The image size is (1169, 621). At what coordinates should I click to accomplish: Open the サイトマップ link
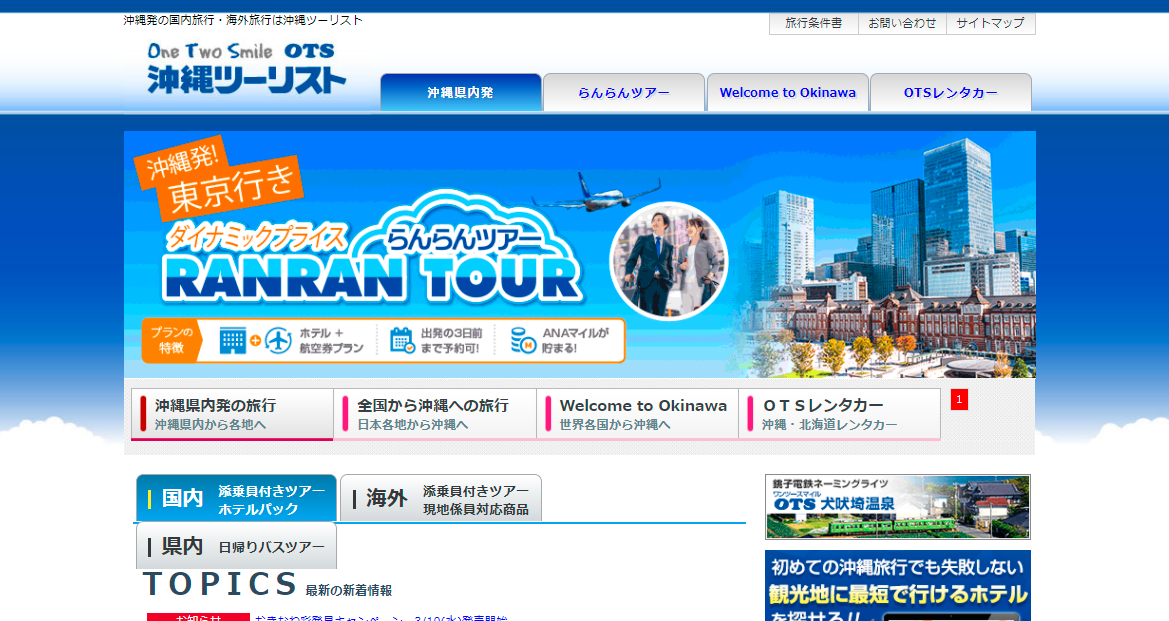click(990, 23)
